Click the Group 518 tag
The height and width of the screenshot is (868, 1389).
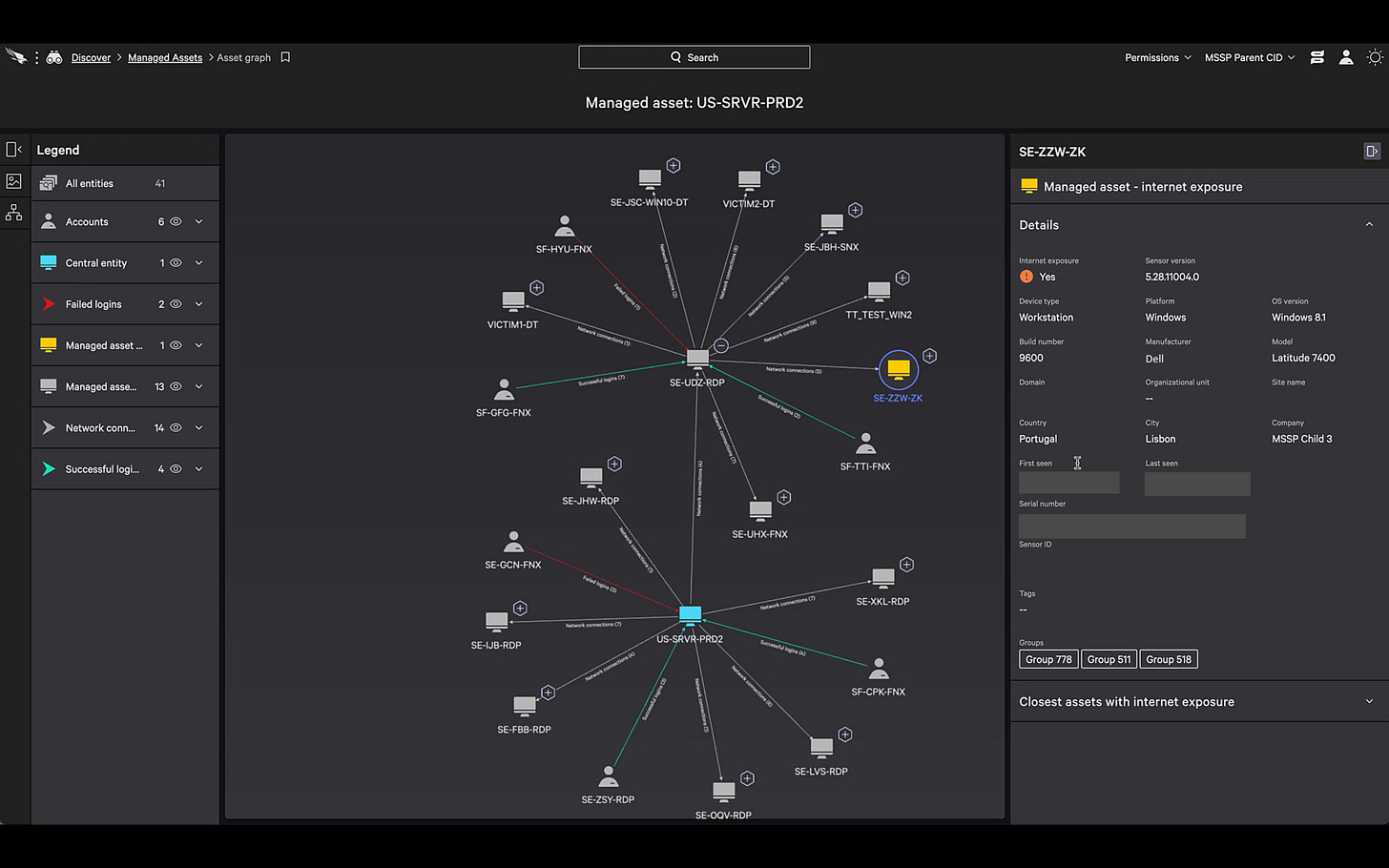click(1169, 659)
